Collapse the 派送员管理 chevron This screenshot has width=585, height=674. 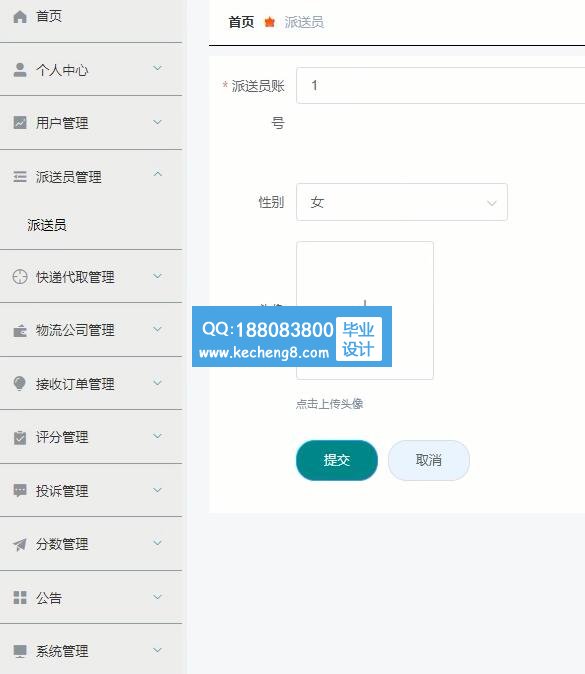point(158,174)
